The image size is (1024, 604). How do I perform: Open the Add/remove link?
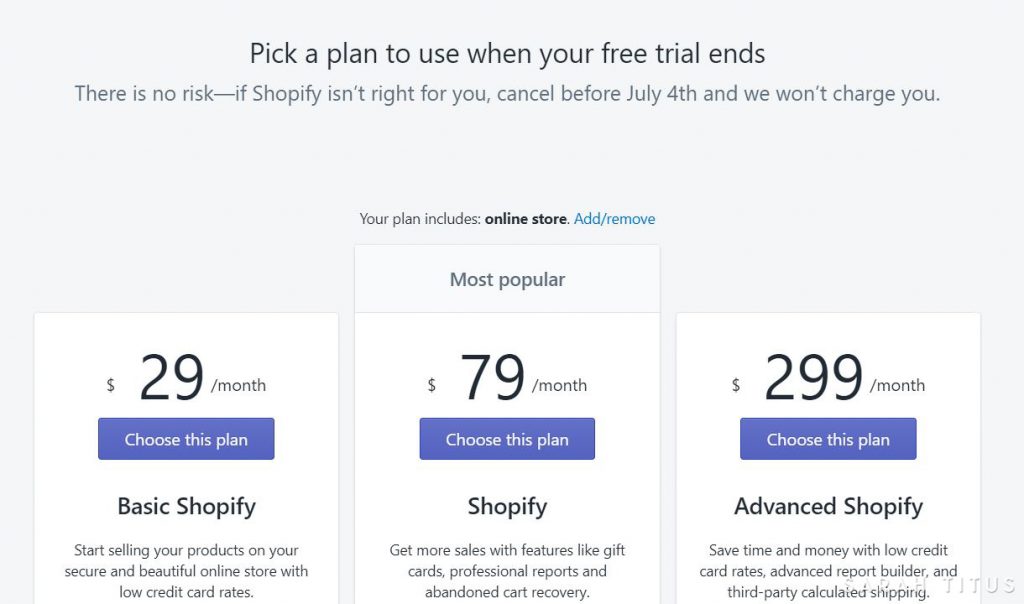pyautogui.click(x=615, y=219)
